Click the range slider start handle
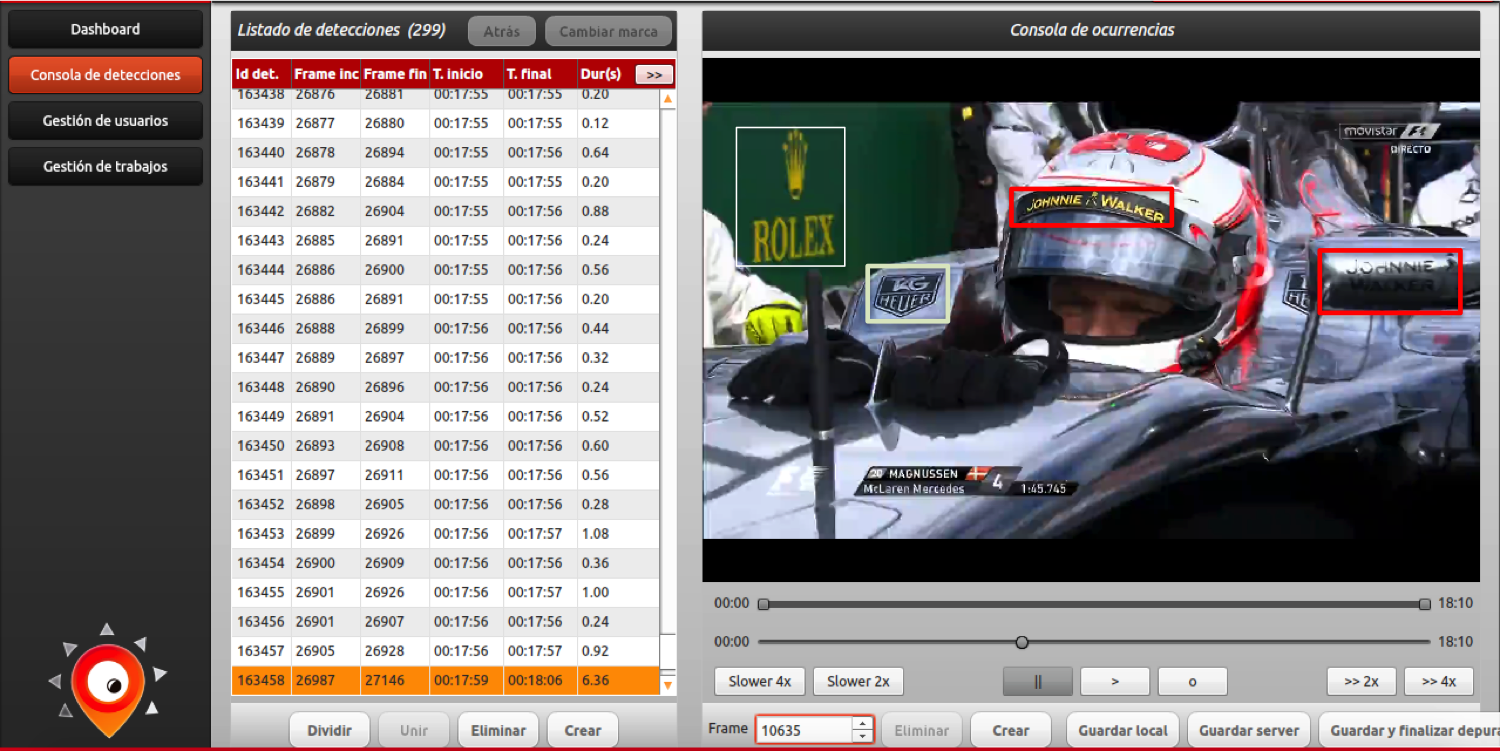 [x=764, y=604]
